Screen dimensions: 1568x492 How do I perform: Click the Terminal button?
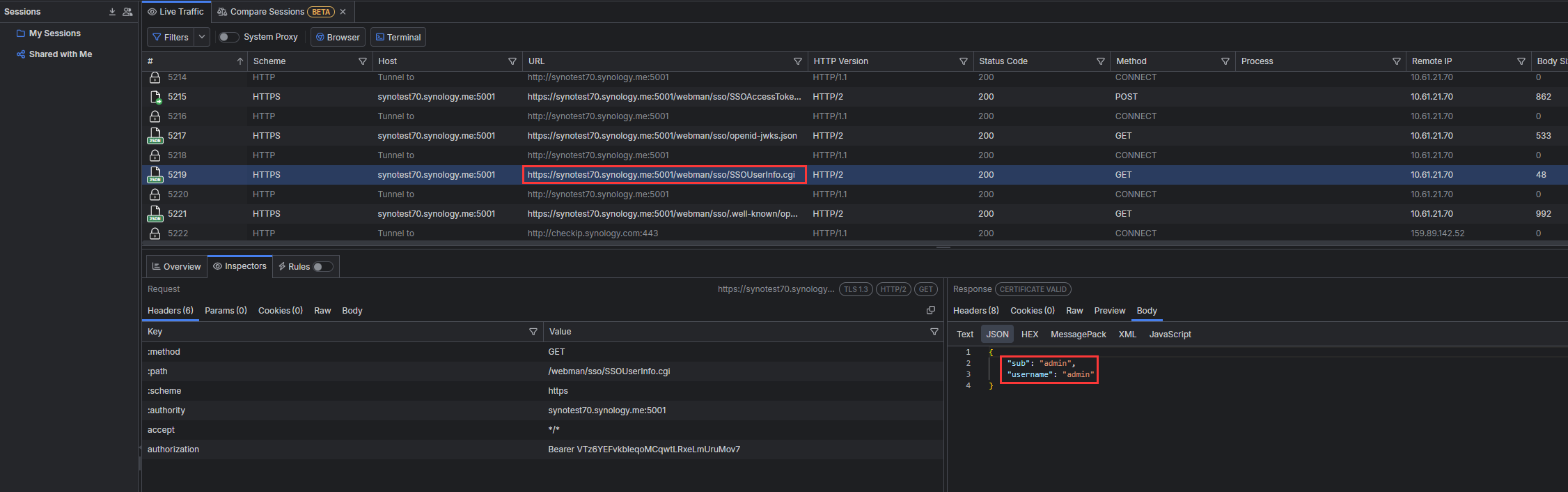[x=398, y=38]
